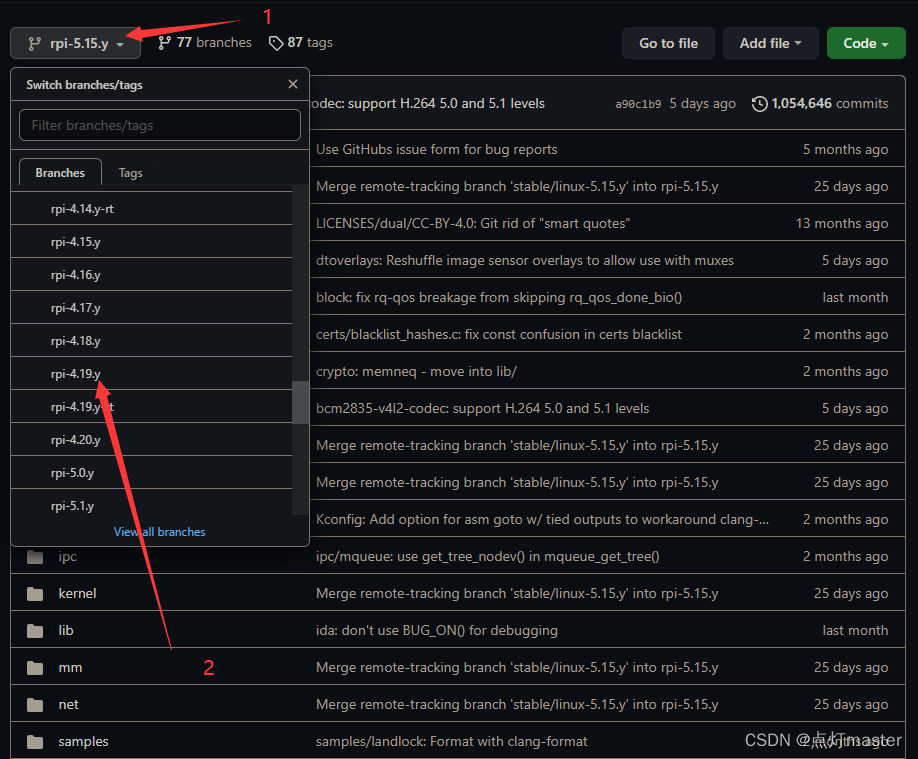Click '13 months ago' timestamp
This screenshot has height=759, width=918.
click(x=842, y=223)
